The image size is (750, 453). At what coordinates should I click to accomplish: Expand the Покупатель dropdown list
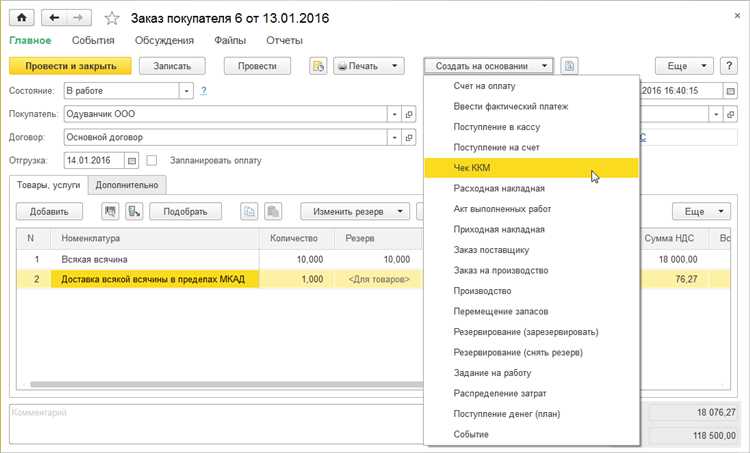coord(394,114)
